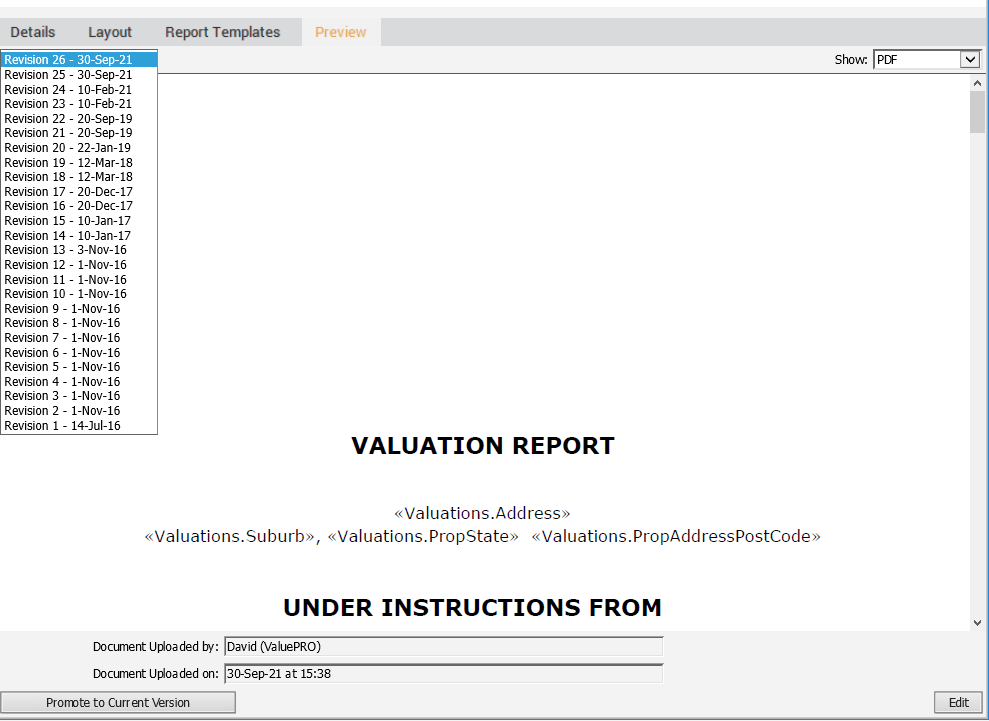
Task: Pick Revision 15 - 10-Jan-17
Action: (x=79, y=221)
